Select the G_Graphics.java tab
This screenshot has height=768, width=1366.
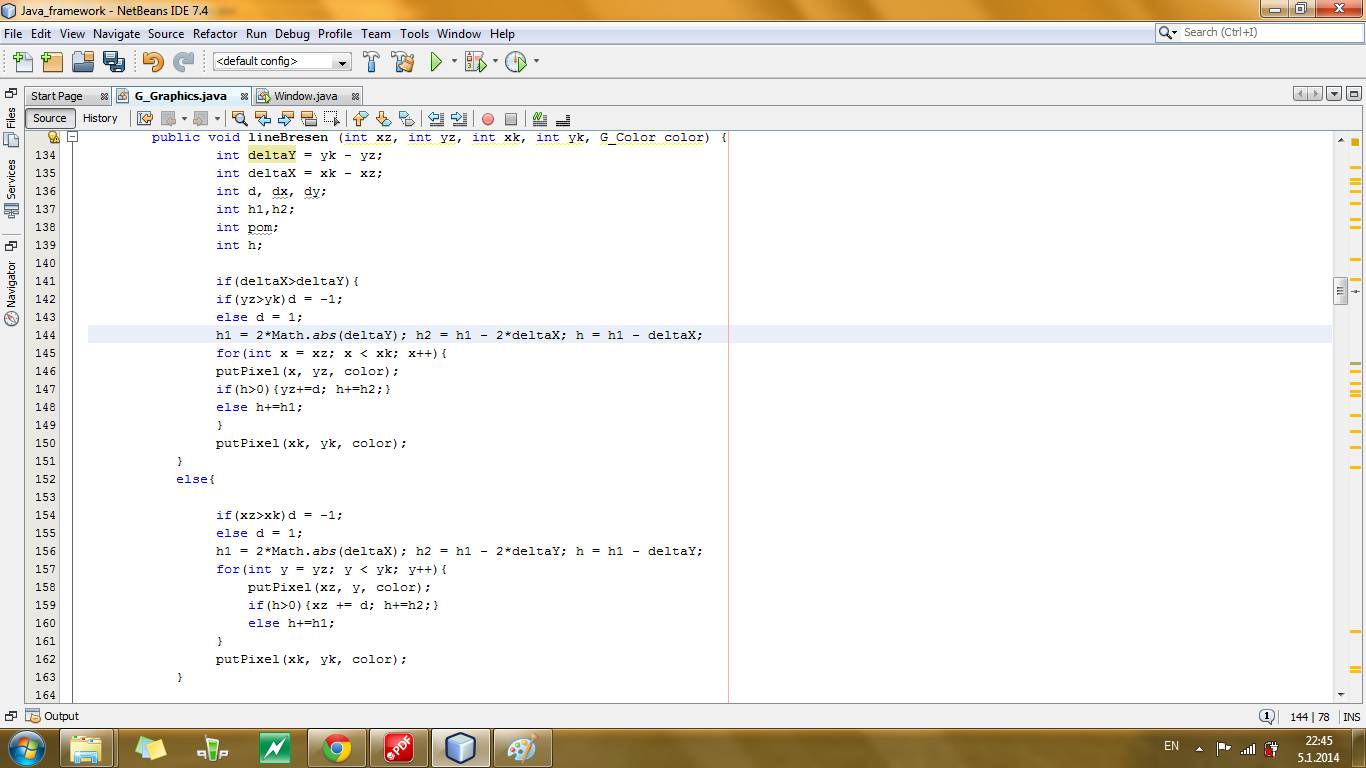(180, 96)
